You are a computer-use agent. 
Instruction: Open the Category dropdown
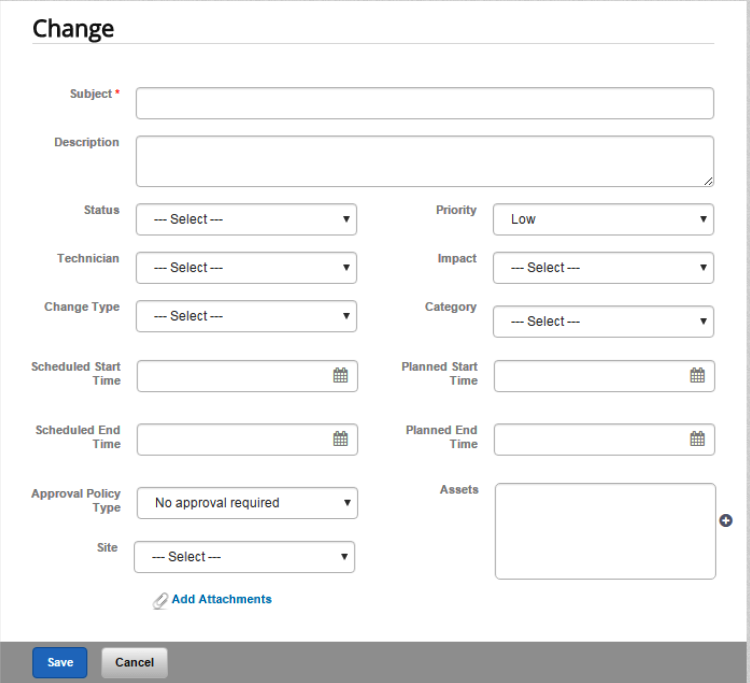click(x=603, y=321)
